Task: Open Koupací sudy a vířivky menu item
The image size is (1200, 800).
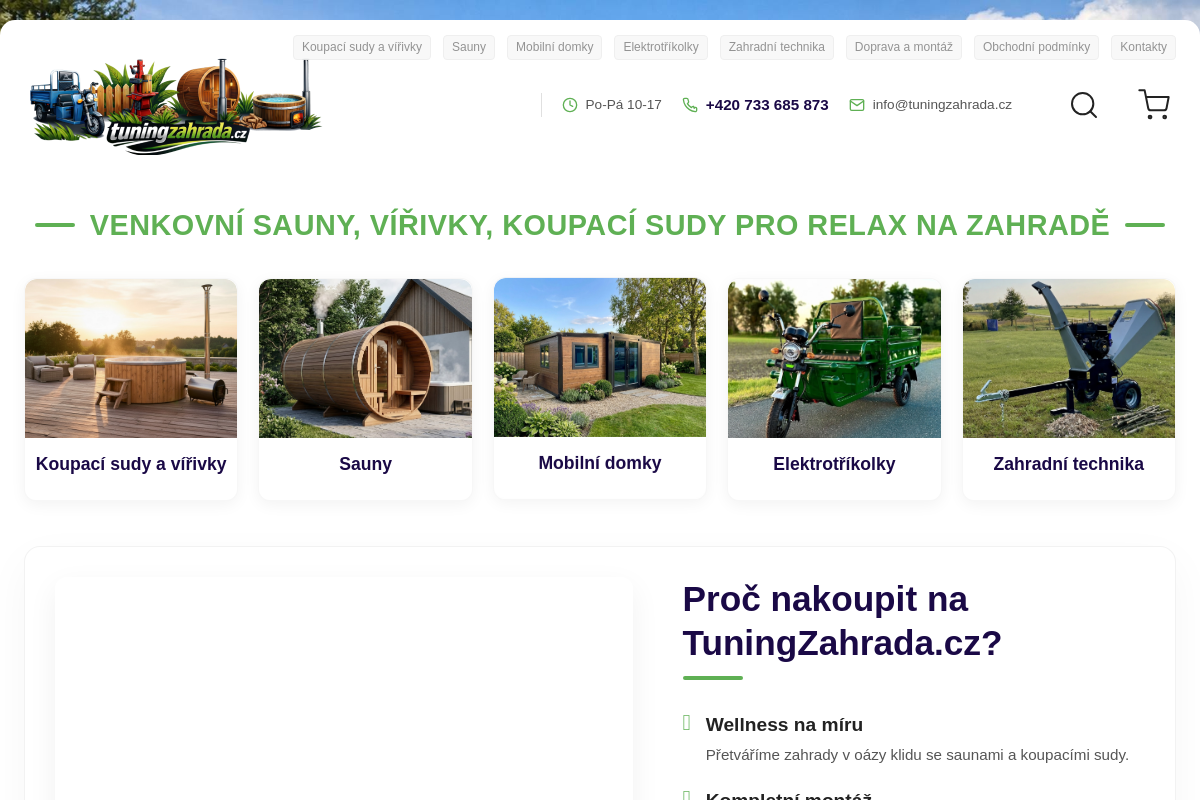Action: coord(362,47)
